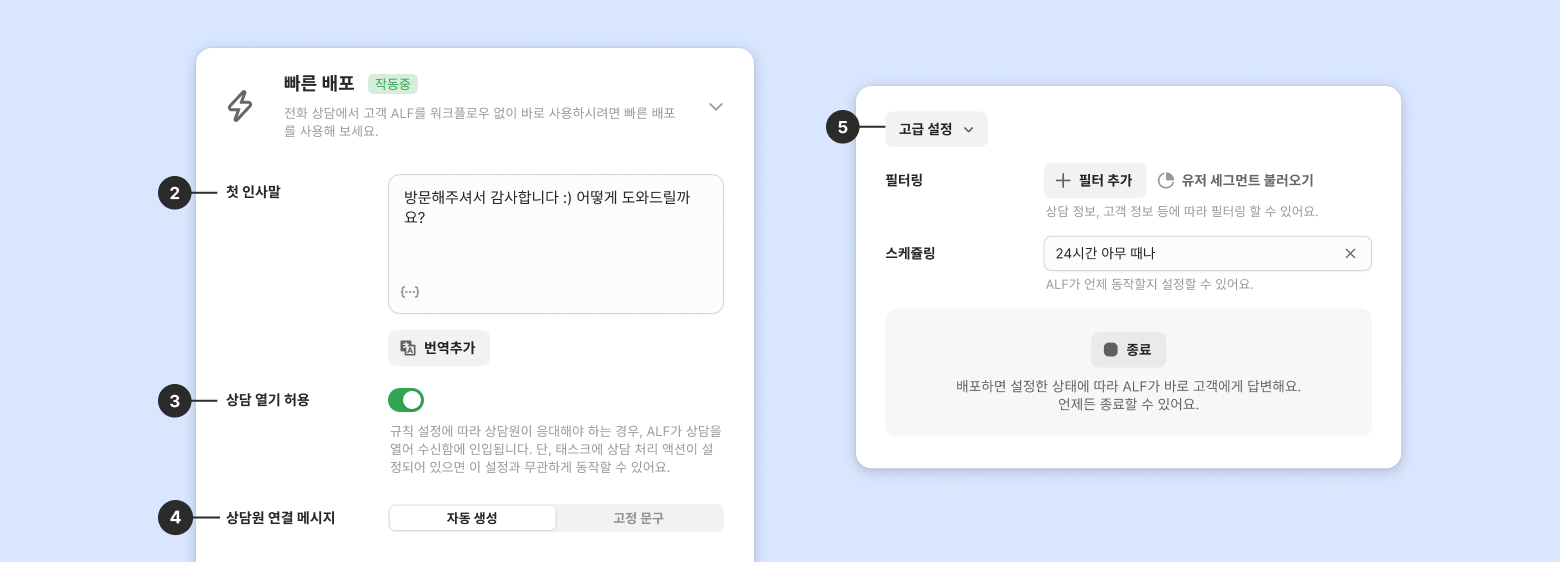Toggle the 상담 열기 허용 switch
This screenshot has width=1560, height=562.
pos(406,400)
